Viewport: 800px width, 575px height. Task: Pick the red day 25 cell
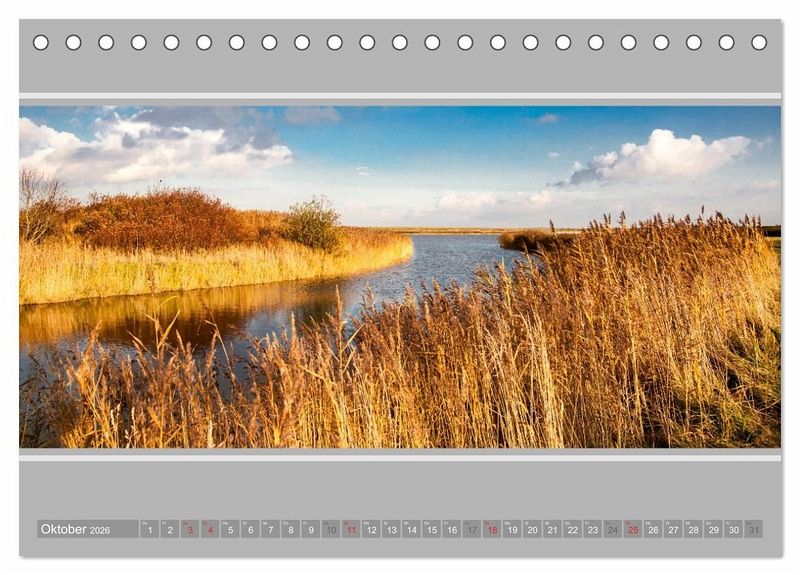[633, 529]
